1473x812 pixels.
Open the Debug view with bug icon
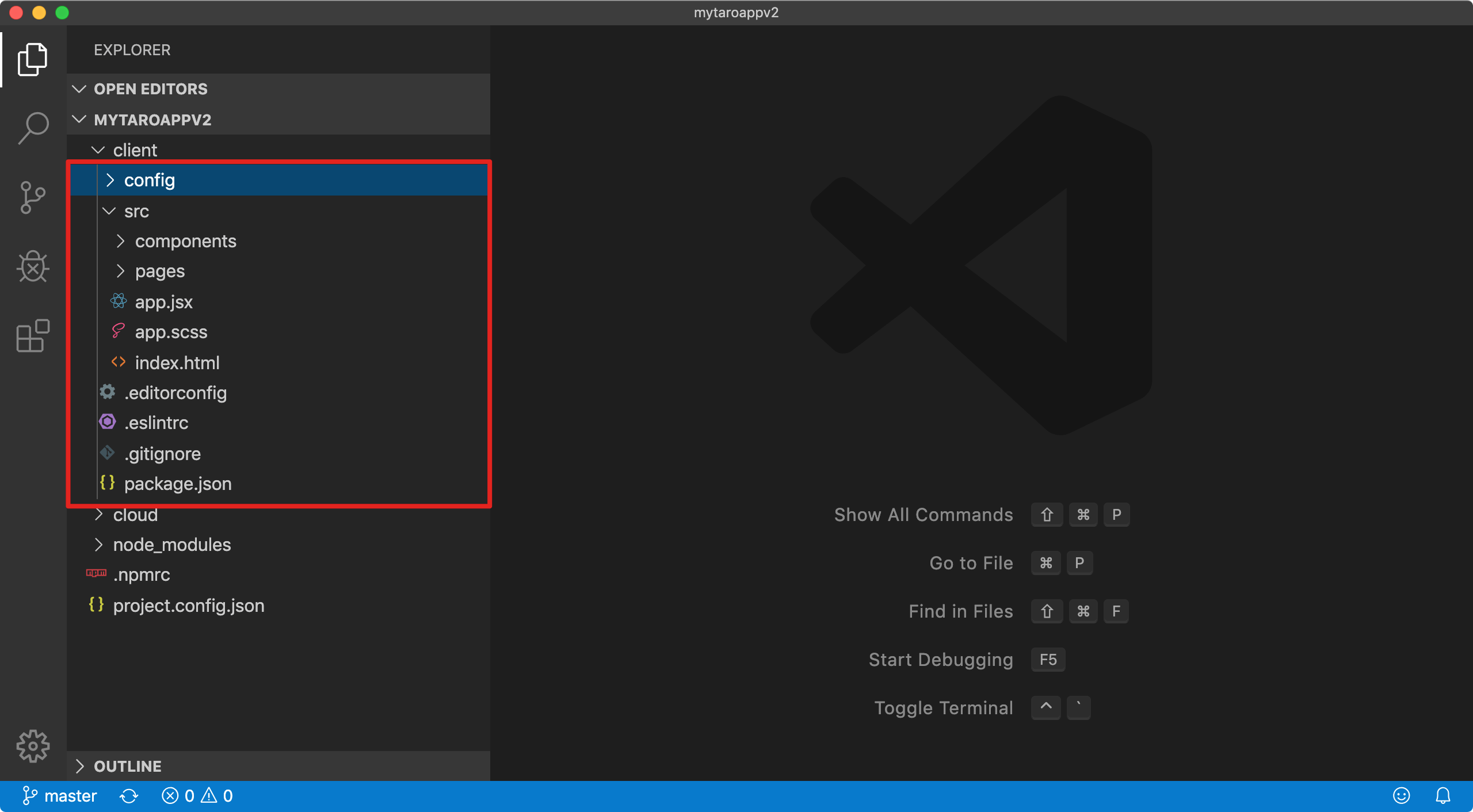(33, 267)
